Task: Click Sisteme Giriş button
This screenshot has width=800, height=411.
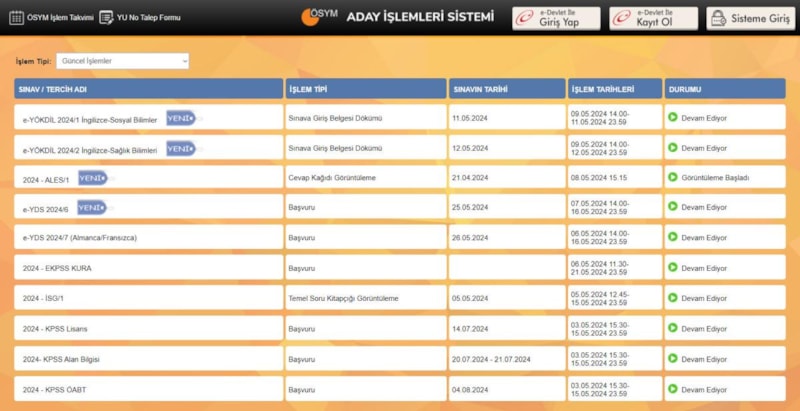Action: click(x=744, y=18)
